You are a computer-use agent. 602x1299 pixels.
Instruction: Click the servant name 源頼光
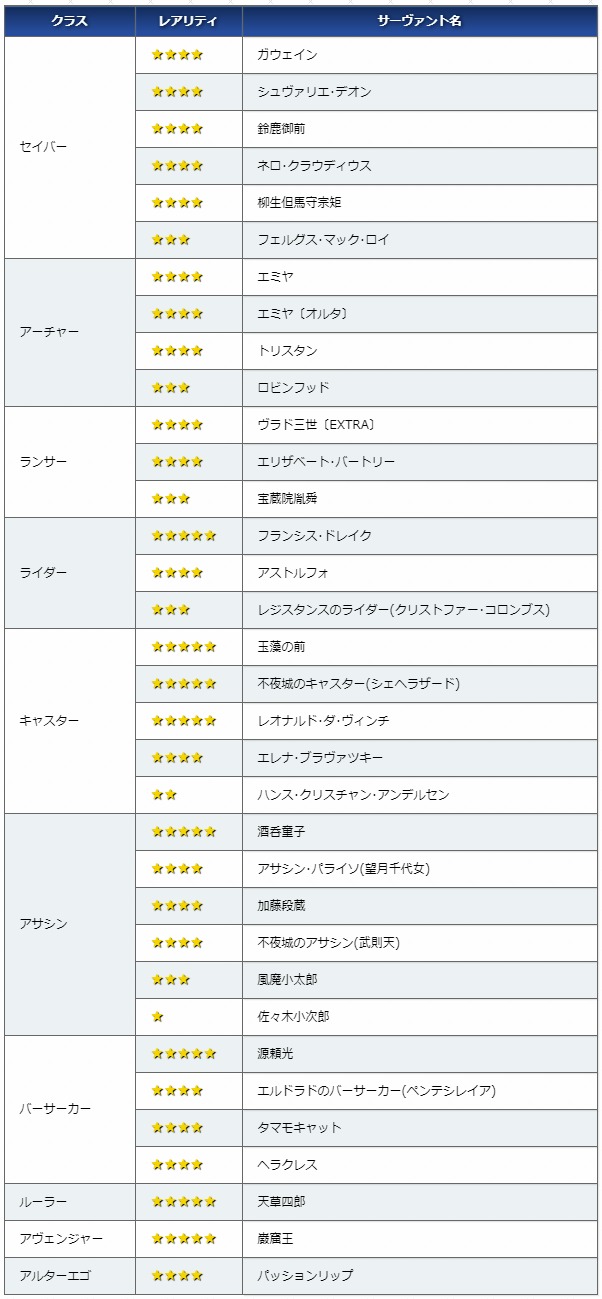point(276,1054)
